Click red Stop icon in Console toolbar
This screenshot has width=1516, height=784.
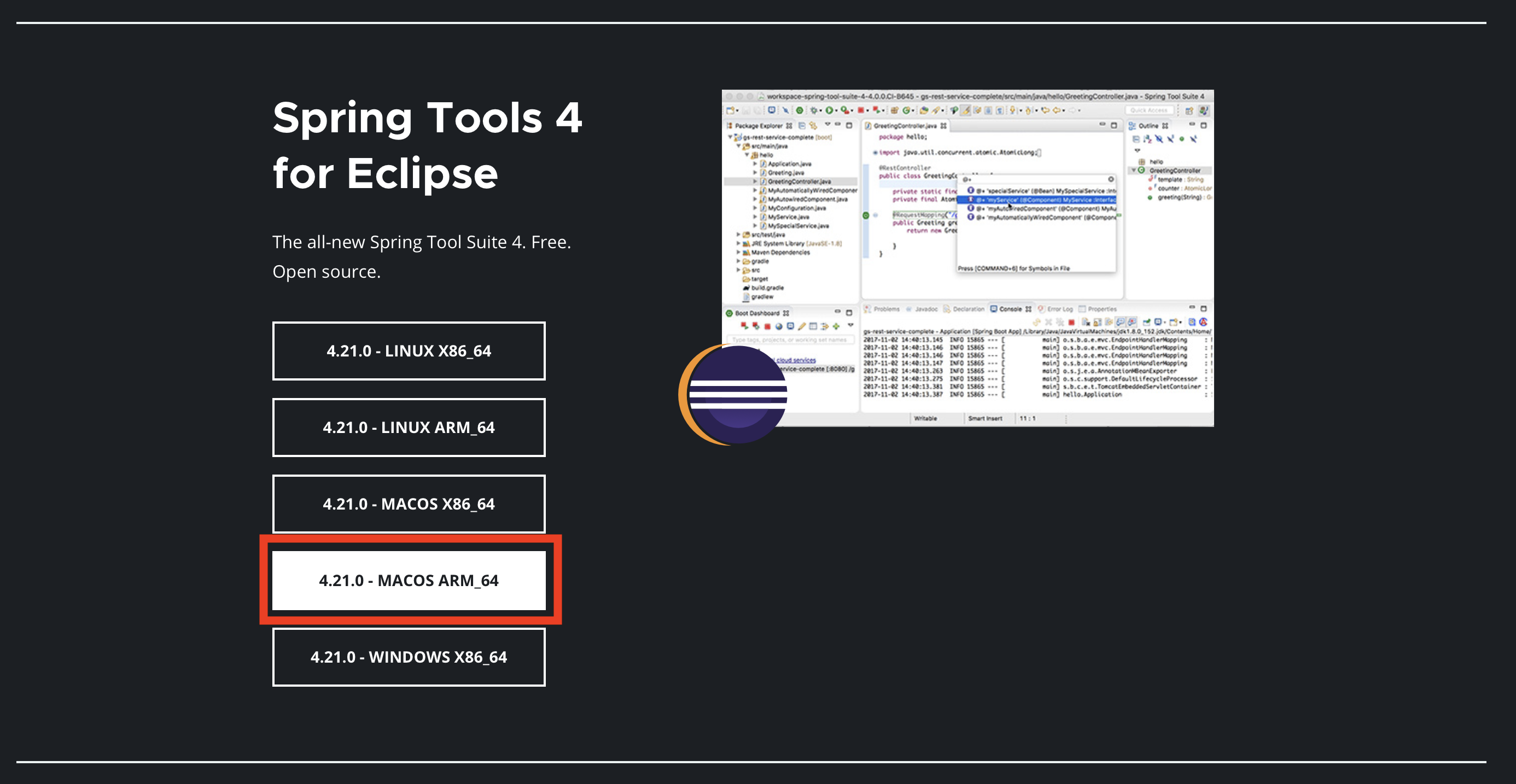click(1071, 323)
